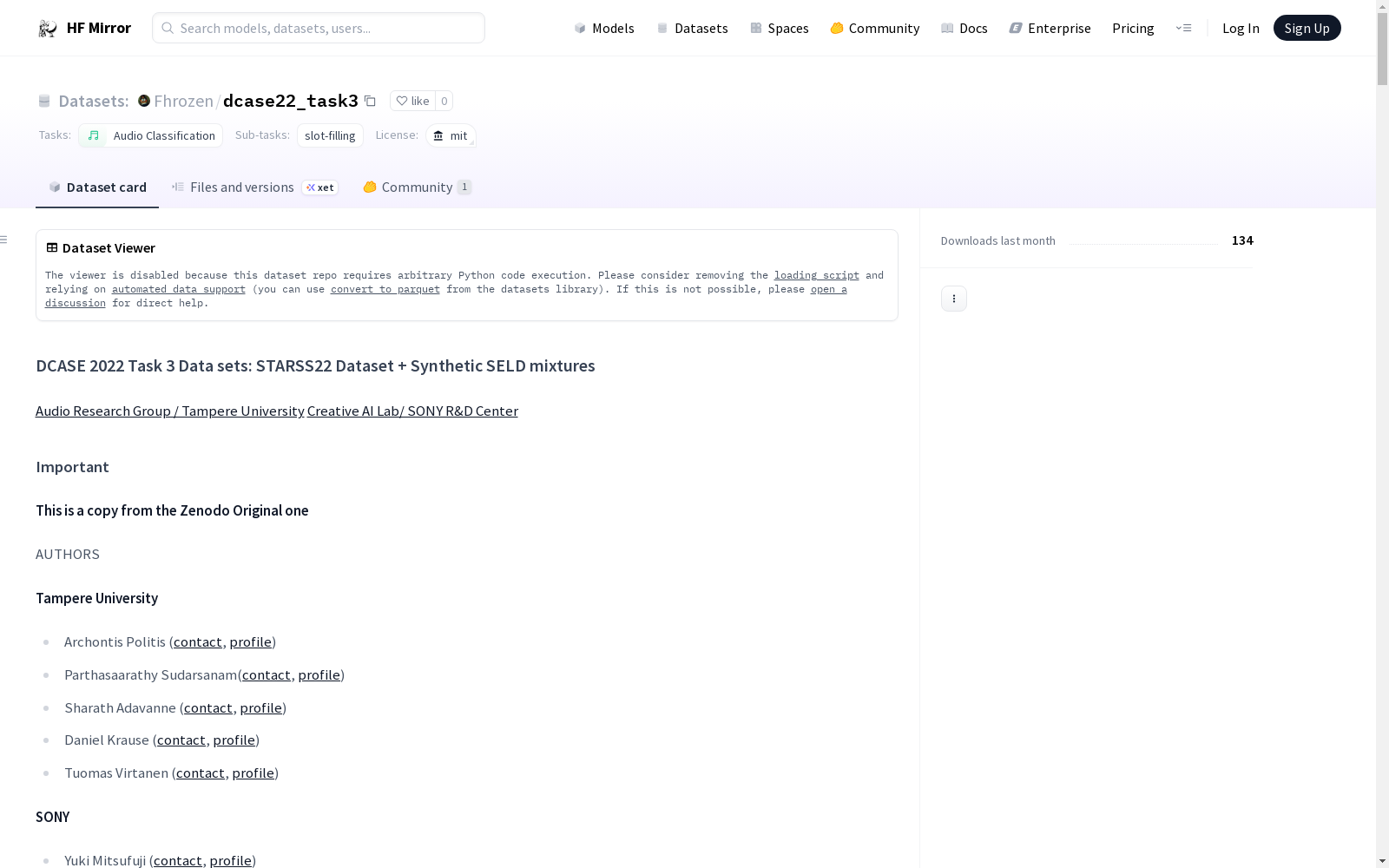Open Tuomas Virtanen profile link
This screenshot has height=868, width=1389.
pyautogui.click(x=253, y=773)
